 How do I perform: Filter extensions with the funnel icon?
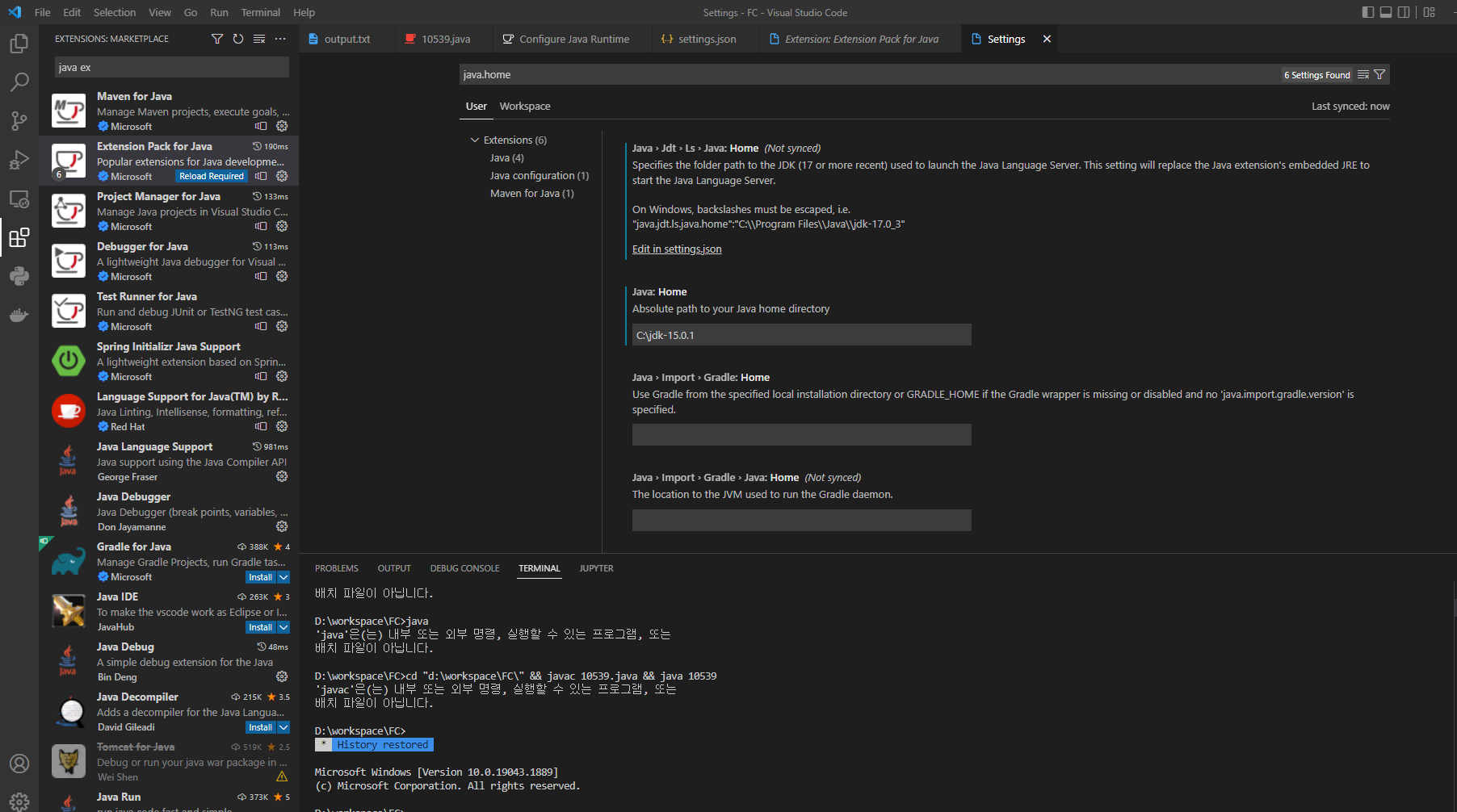217,39
